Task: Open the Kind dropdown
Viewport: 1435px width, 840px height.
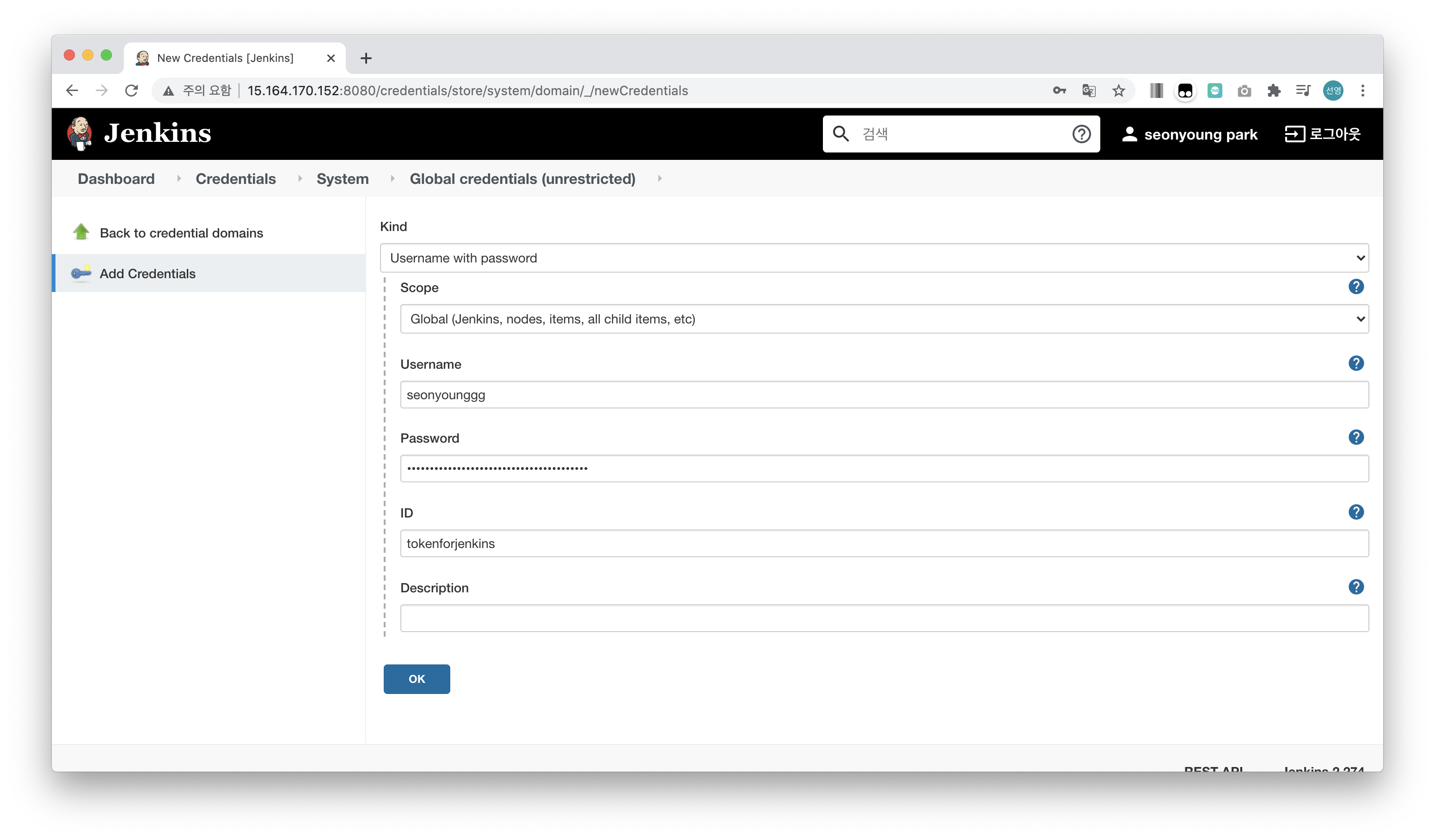Action: pos(874,258)
